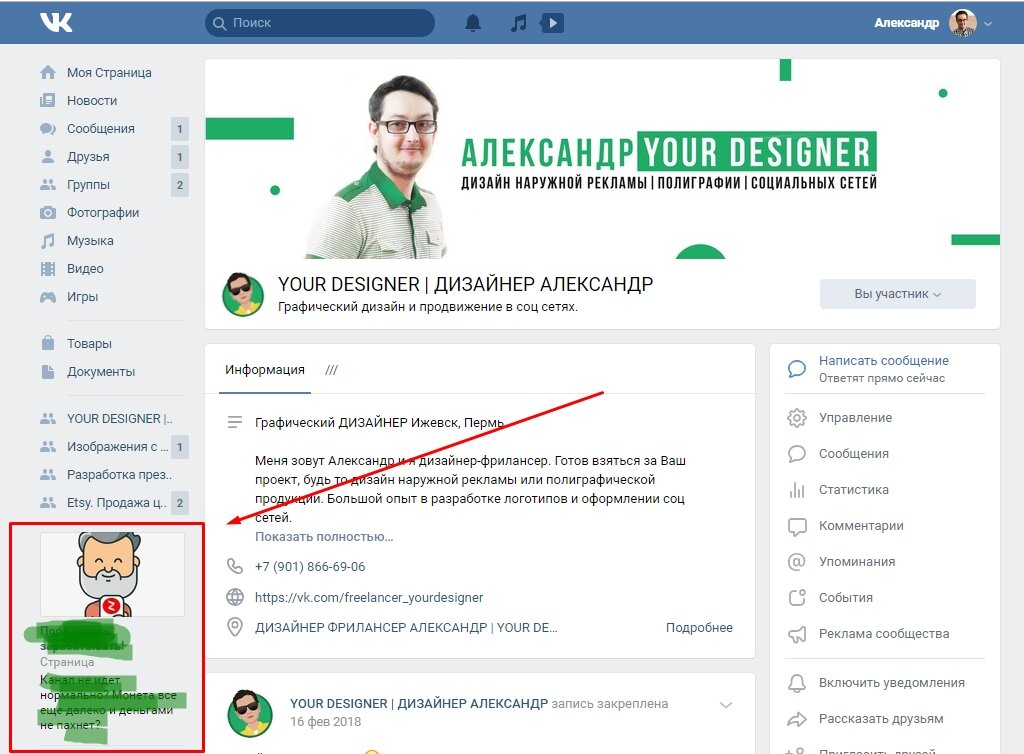Expand pinned post options chevron
This screenshot has width=1024, height=754.
coord(726,705)
